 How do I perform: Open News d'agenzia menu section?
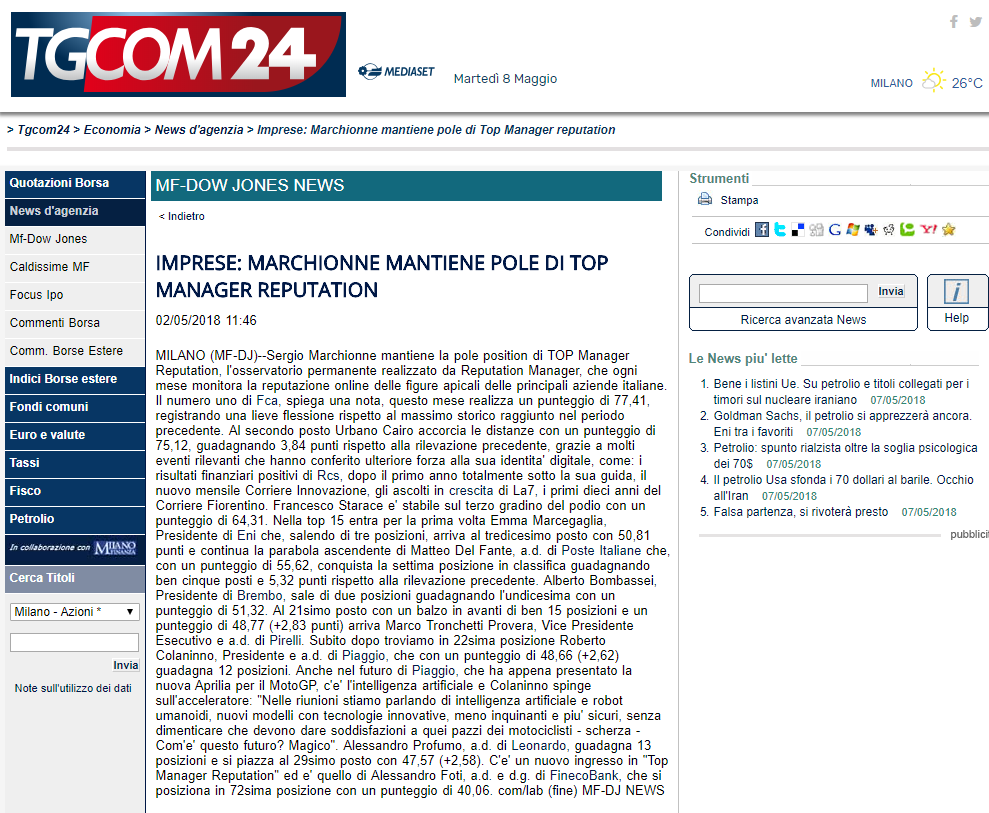click(75, 211)
